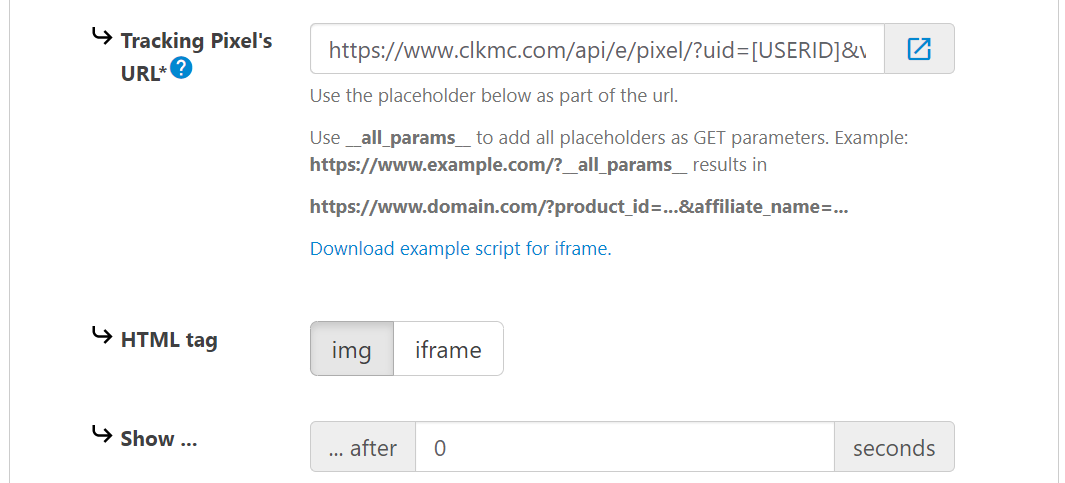This screenshot has width=1065, height=483.
Task: Click the arrow icon before HTML tag
Action: point(101,335)
